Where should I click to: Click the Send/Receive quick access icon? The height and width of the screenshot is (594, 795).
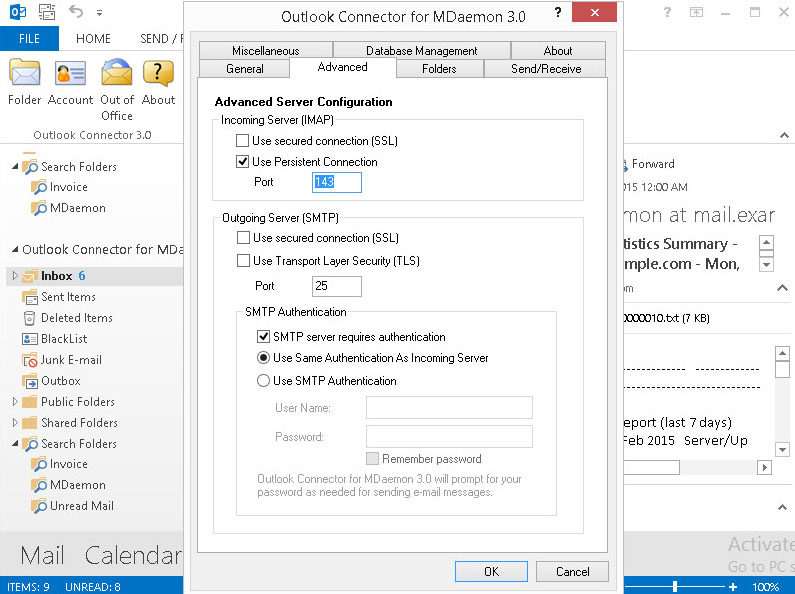coord(47,12)
